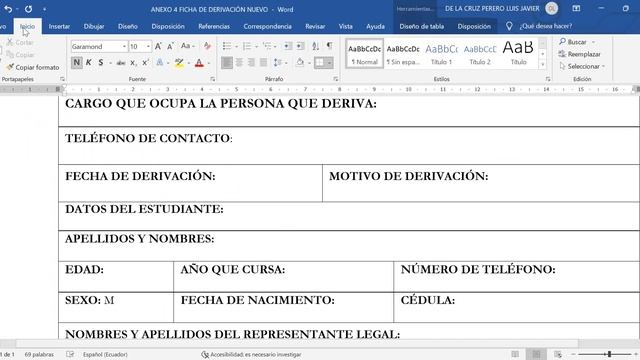
Task: Click Copiar formato paintbrush
Action: coord(33,67)
